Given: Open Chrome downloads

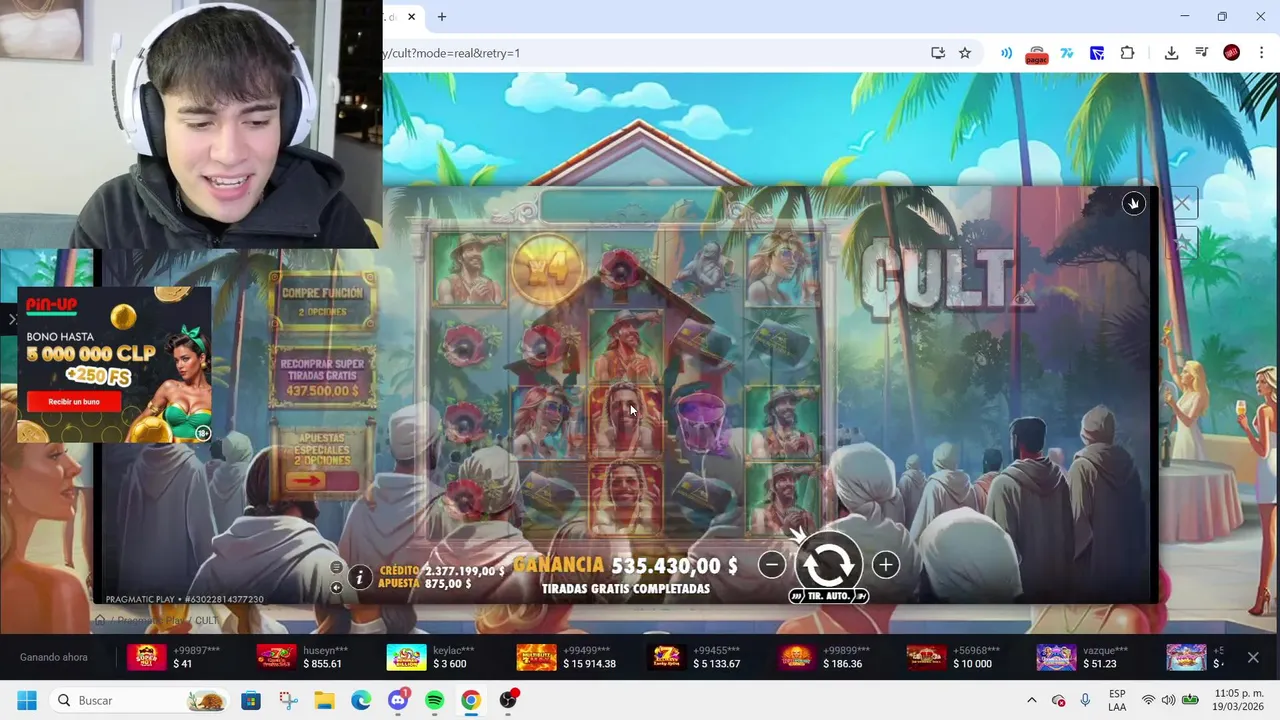Looking at the screenshot, I should click(x=1172, y=53).
